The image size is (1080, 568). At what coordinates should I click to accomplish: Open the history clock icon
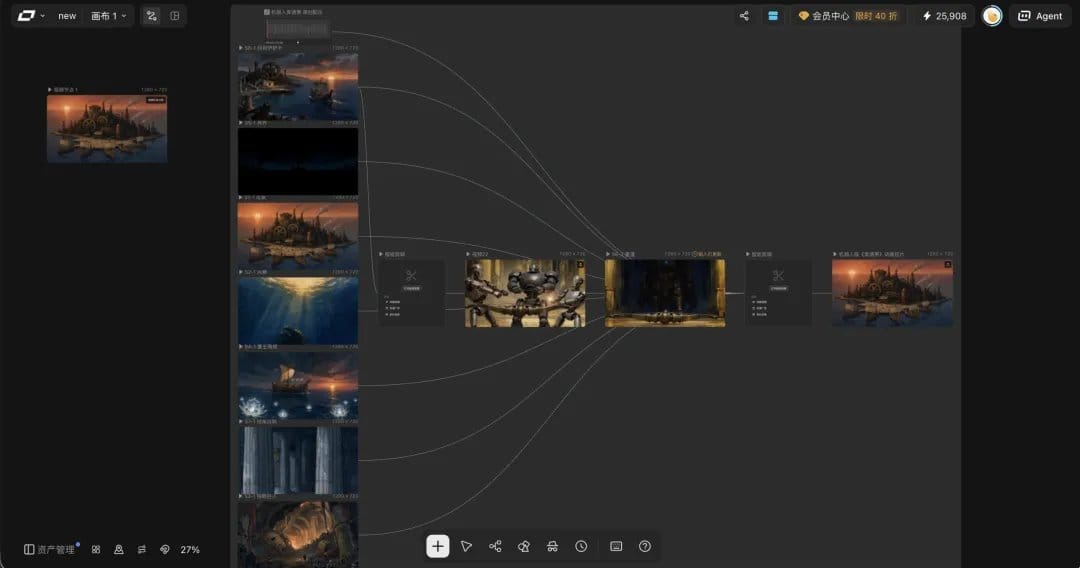(x=581, y=546)
